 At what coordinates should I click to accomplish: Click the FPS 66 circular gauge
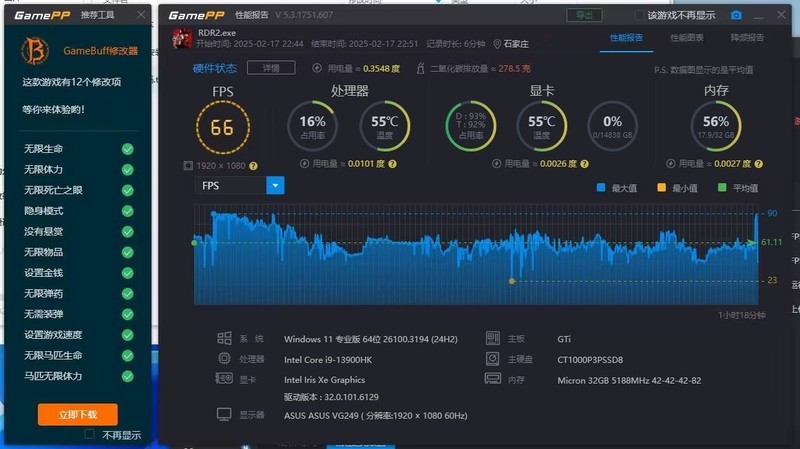pos(223,128)
